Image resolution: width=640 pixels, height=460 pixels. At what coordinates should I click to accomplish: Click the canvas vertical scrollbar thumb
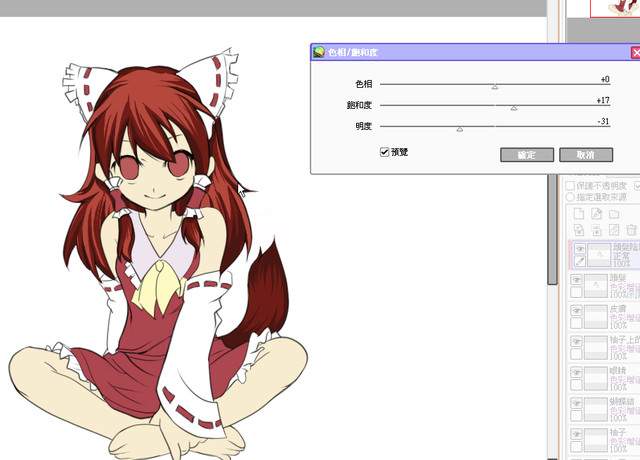click(x=552, y=229)
